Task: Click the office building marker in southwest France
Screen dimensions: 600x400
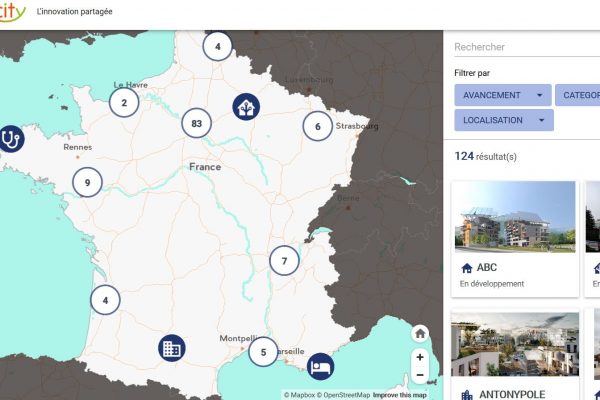Action: pos(172,347)
